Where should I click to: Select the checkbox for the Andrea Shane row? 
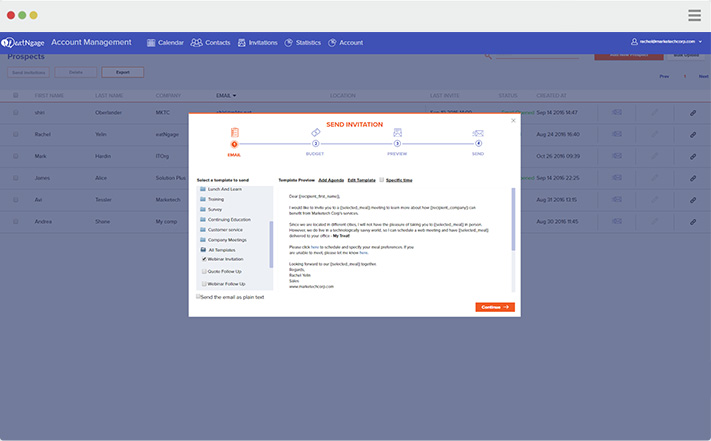(16, 222)
